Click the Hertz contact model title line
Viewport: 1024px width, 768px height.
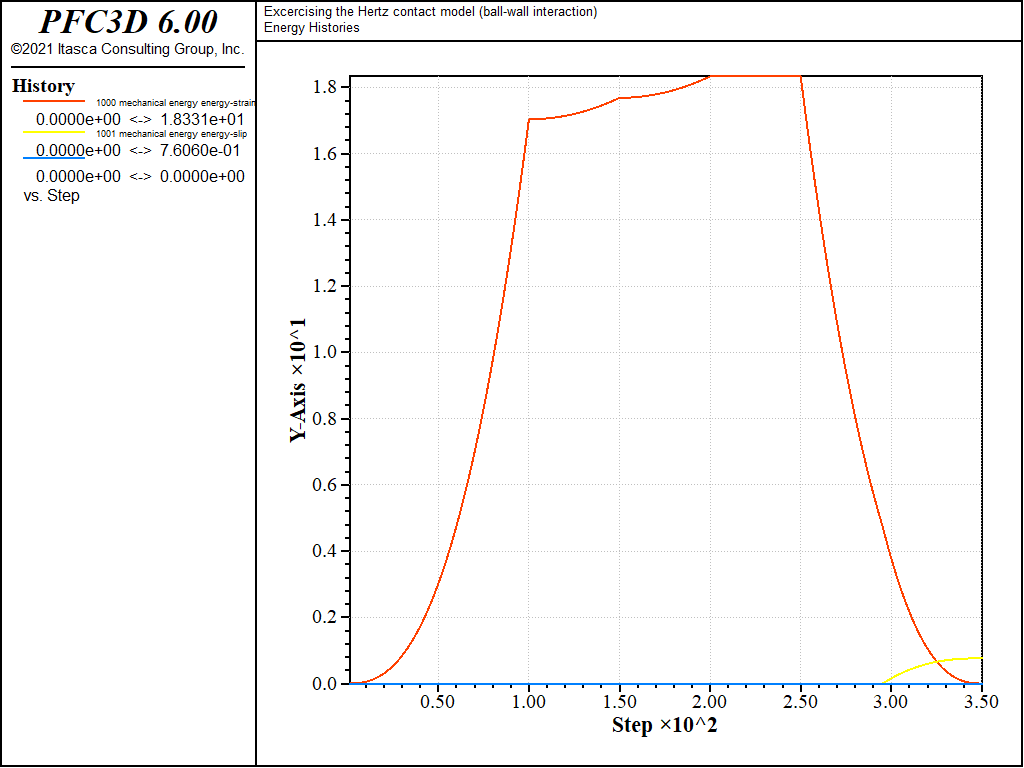click(x=430, y=11)
